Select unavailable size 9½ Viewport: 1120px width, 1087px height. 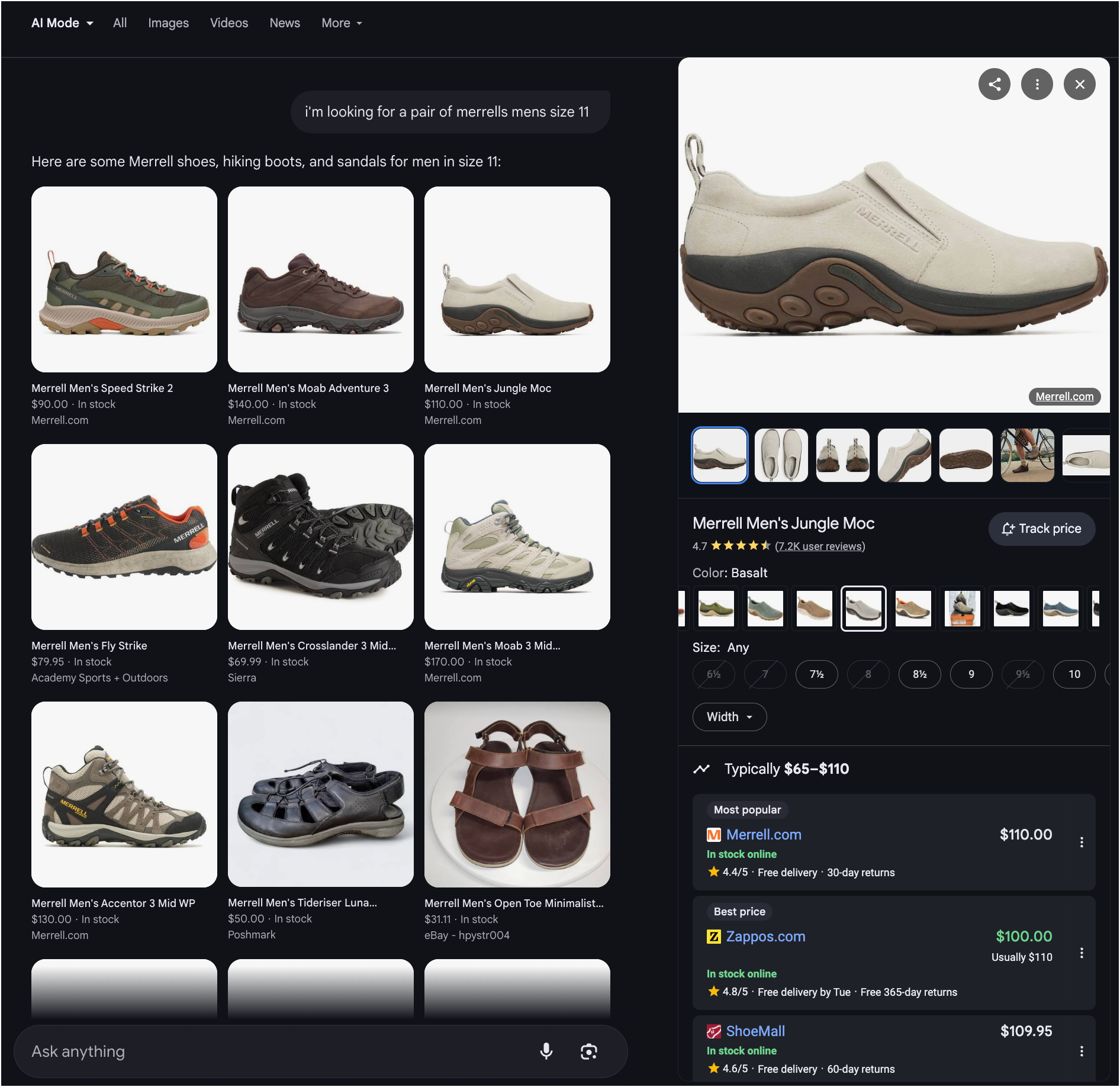click(1022, 674)
